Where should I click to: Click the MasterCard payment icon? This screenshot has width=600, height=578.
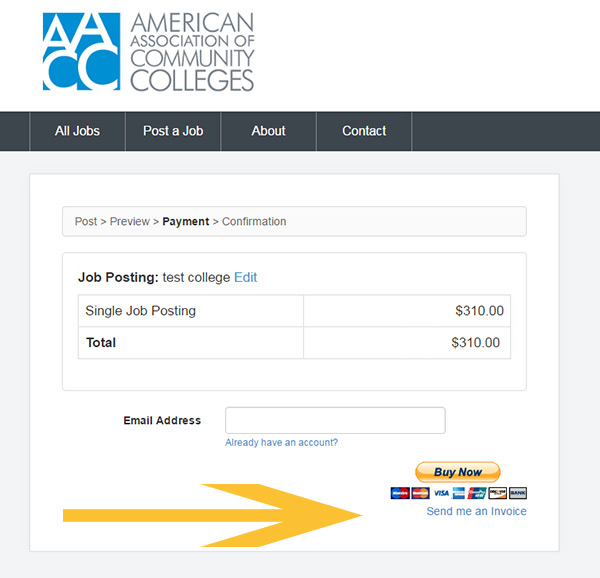[421, 493]
